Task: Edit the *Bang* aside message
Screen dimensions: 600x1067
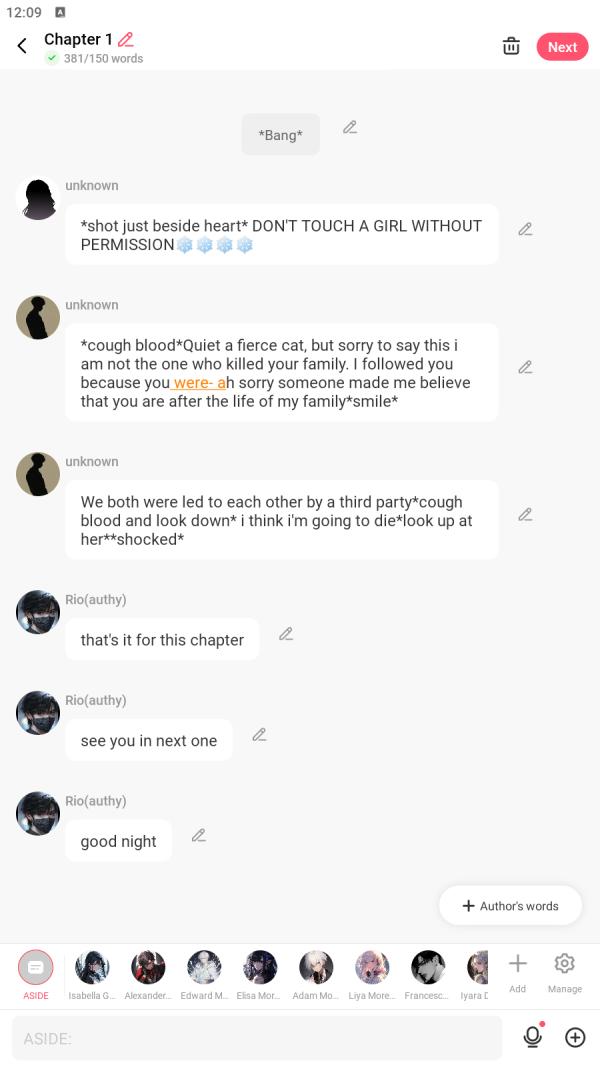Action: tap(350, 127)
